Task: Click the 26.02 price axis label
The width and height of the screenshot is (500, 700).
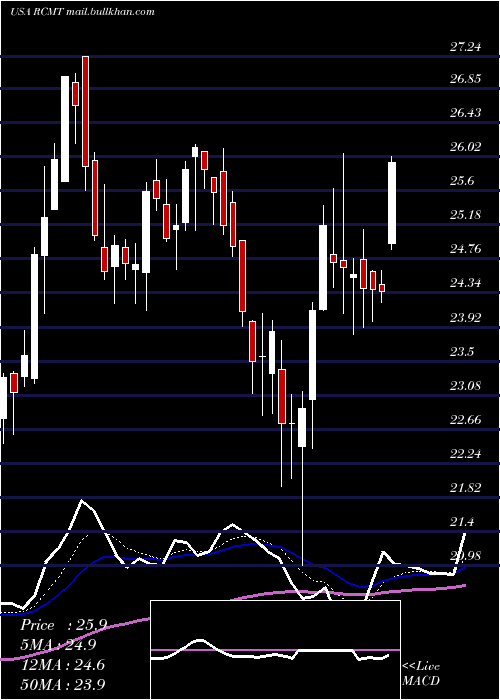Action: 465,147
